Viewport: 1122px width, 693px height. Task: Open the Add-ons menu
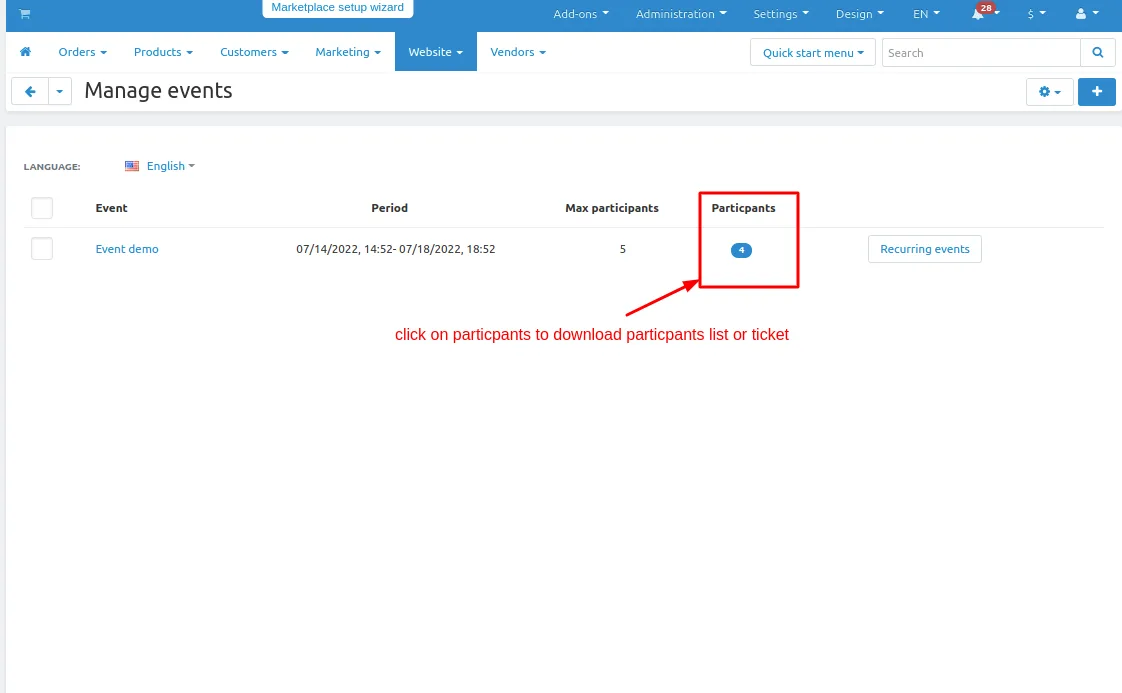pos(581,14)
